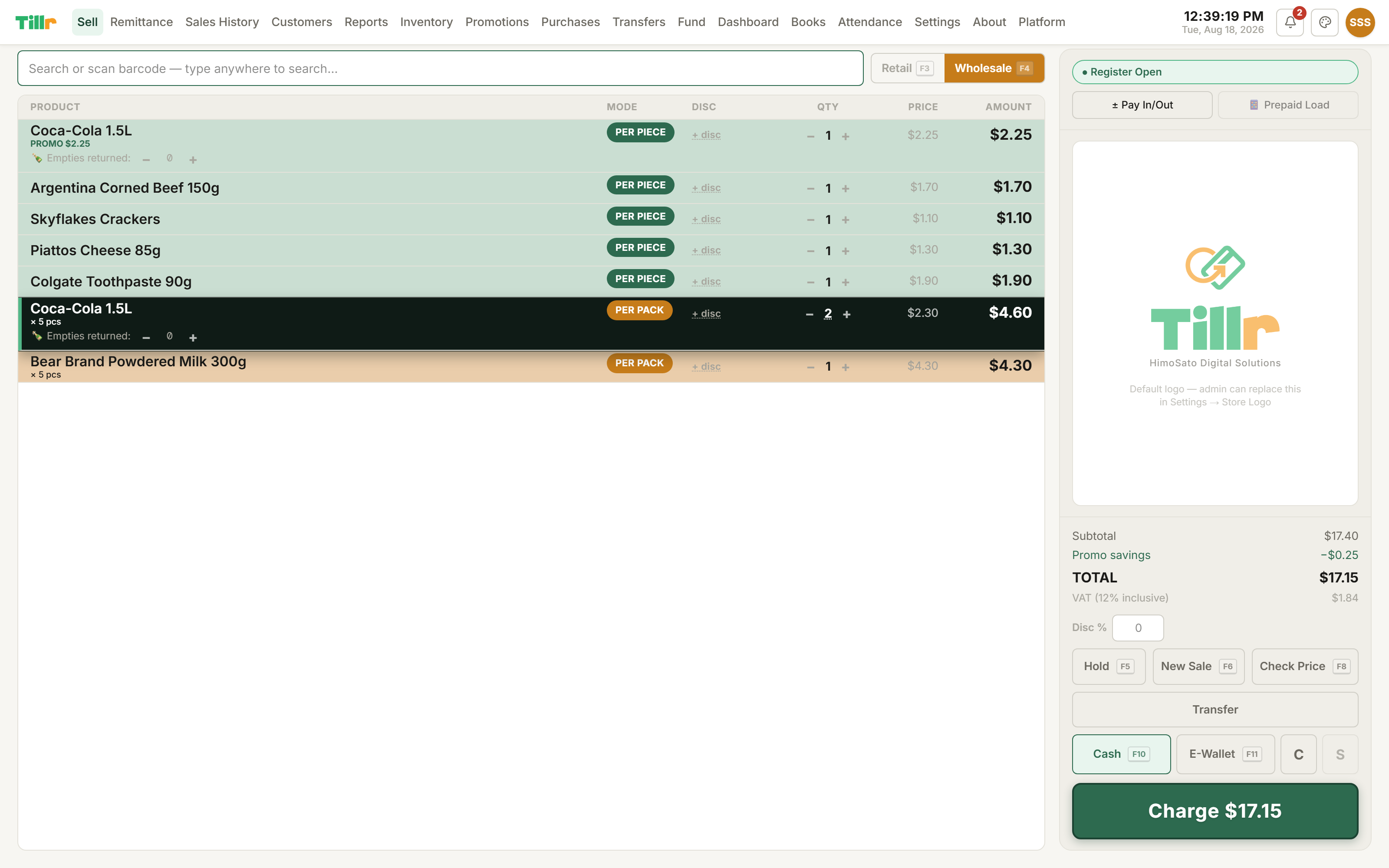Reduce returned empties for per-piece Coca-Cola
This screenshot has height=868, width=1389.
(146, 160)
